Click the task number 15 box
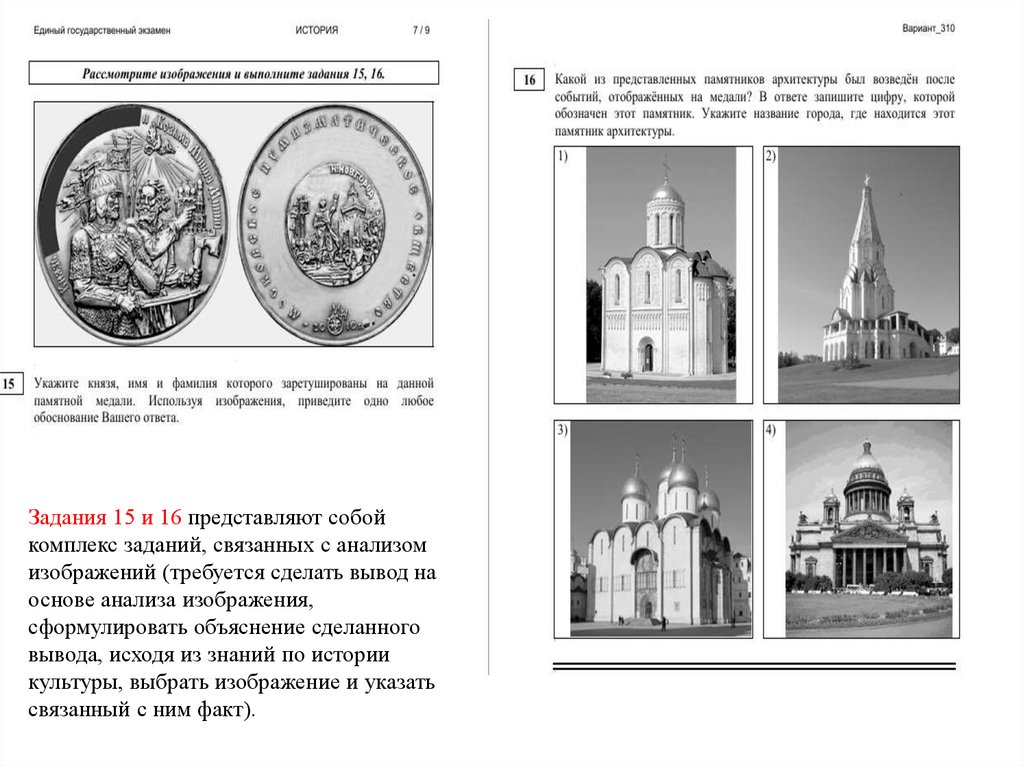1024x767 pixels. pyautogui.click(x=10, y=384)
